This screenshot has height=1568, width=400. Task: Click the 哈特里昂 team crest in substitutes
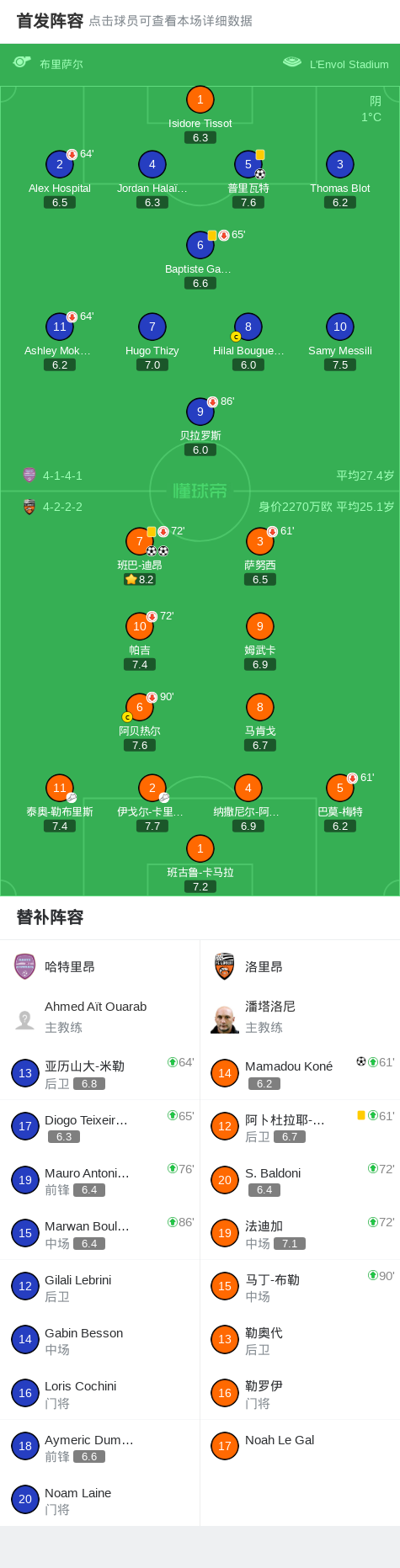click(x=25, y=966)
